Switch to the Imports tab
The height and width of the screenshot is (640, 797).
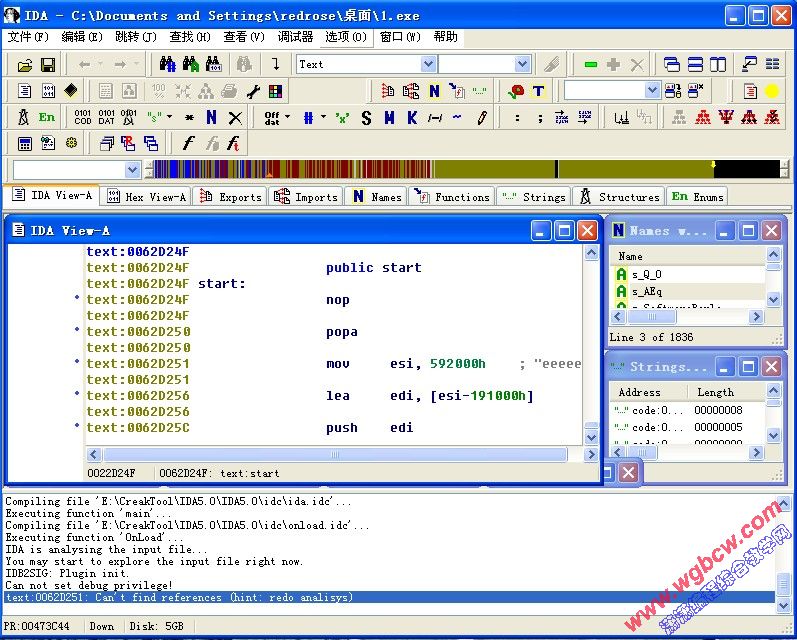(x=305, y=197)
